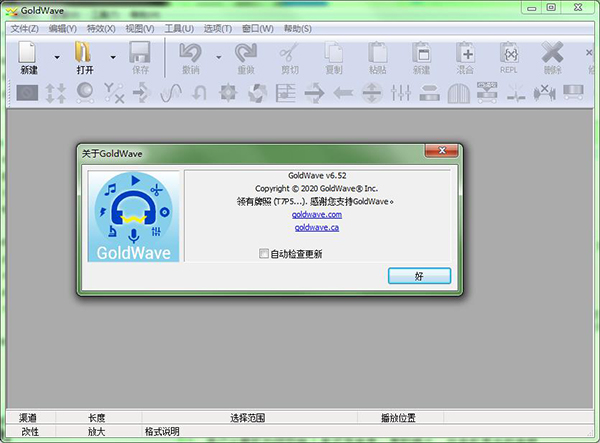The width and height of the screenshot is (600, 443).
Task: Open the dropdown arrow next to 撤销
Action: (x=218, y=58)
